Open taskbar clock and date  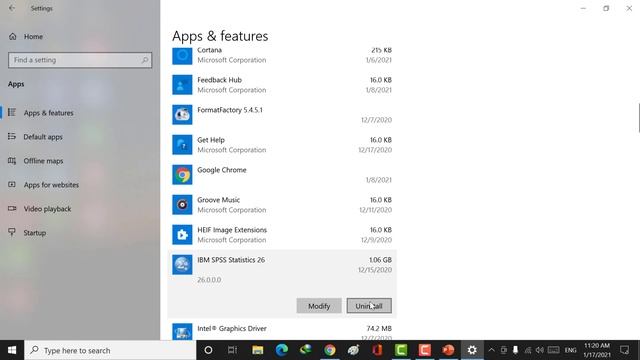(597, 350)
